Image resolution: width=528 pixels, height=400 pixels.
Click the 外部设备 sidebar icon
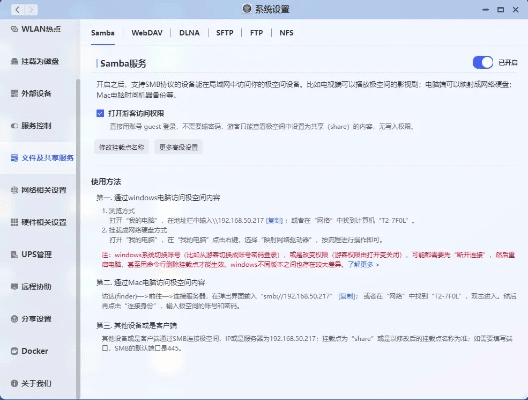tap(14, 93)
